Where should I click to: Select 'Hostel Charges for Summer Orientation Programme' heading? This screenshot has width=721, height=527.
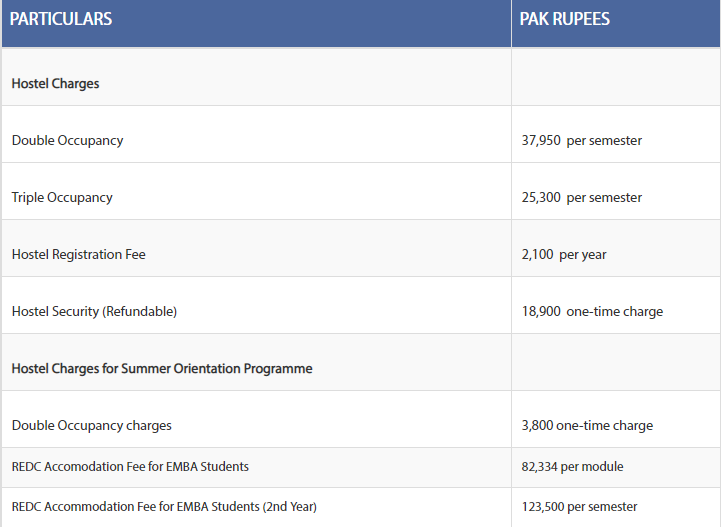[x=162, y=369]
